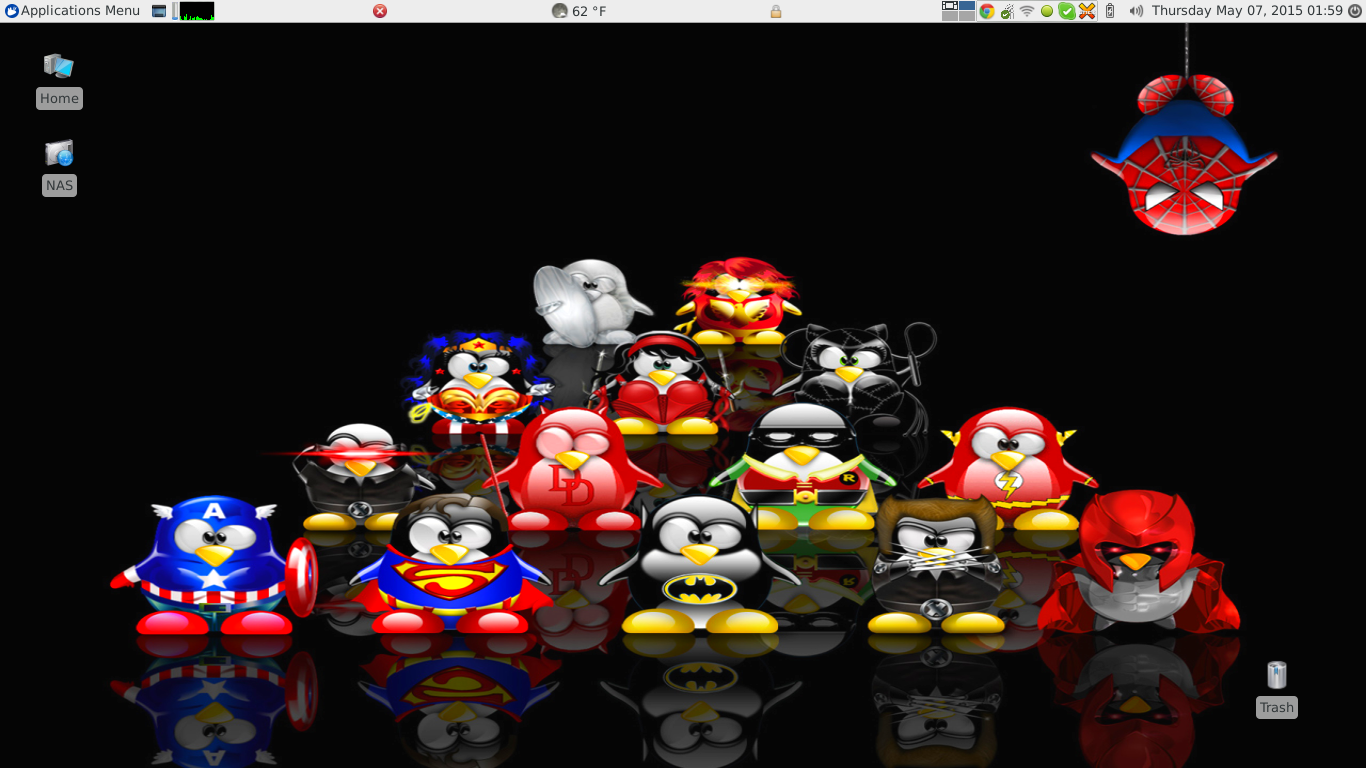This screenshot has width=1366, height=768.
Task: Open the battery power indicator
Action: (x=1110, y=11)
